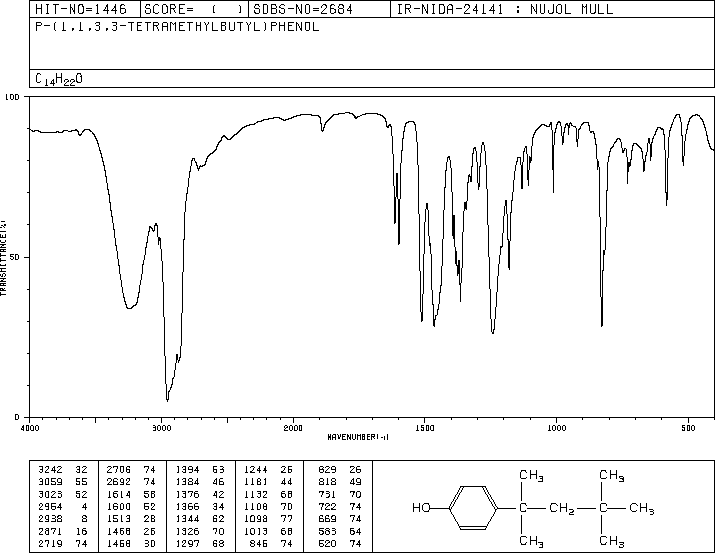Click the 500 tick label on x-axis

(x=688, y=428)
